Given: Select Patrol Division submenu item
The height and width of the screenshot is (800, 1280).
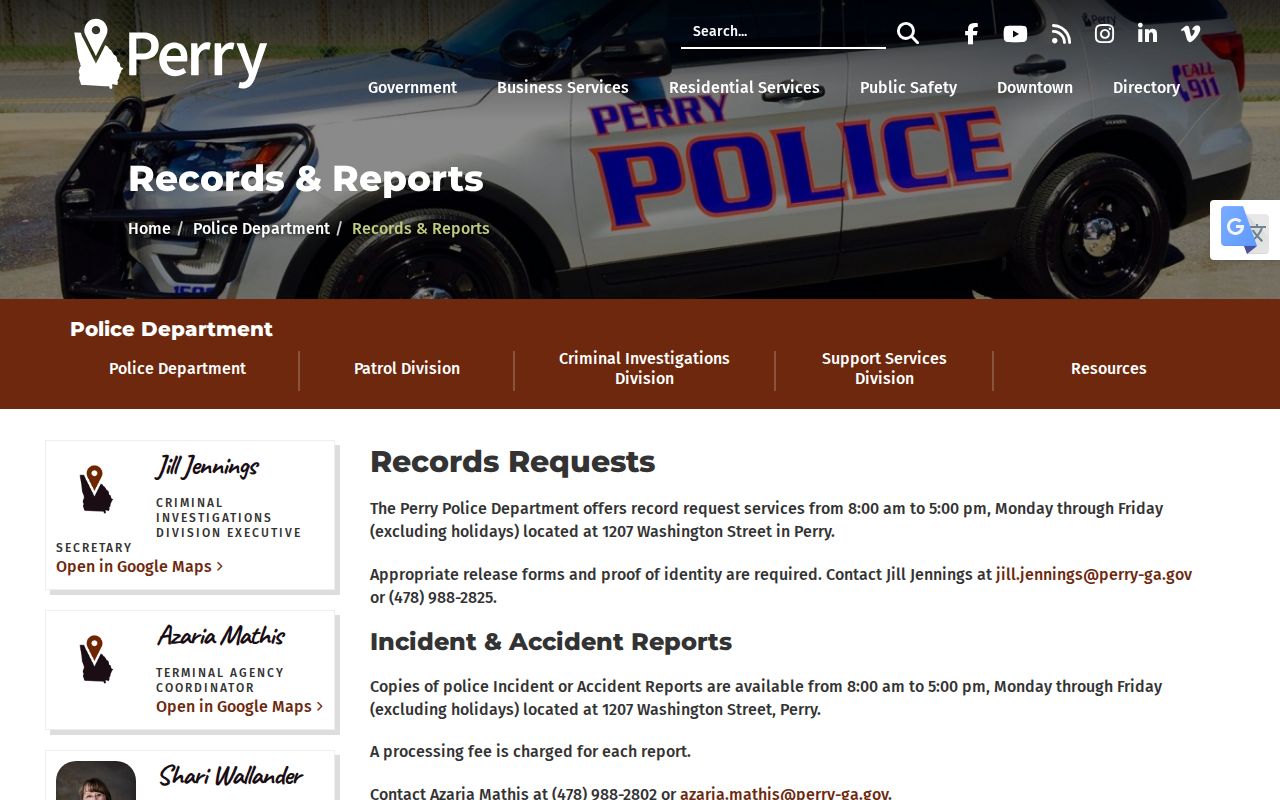Looking at the screenshot, I should pyautogui.click(x=407, y=368).
